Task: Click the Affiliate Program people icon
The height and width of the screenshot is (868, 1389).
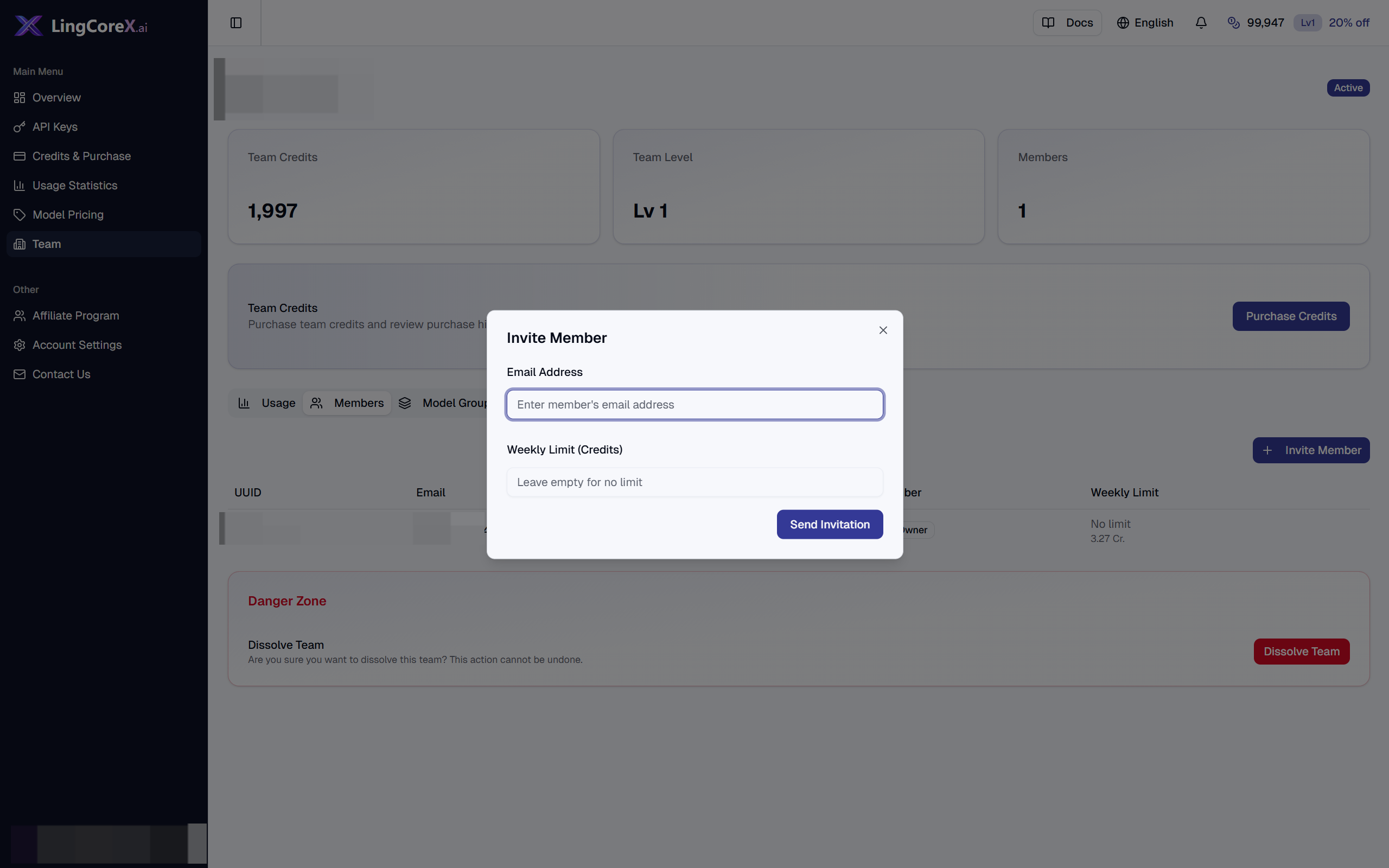Action: pyautogui.click(x=20, y=316)
